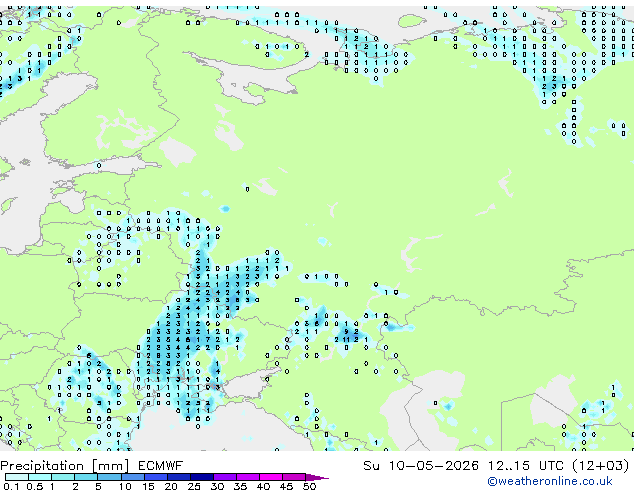Click the legend scale label "15"
The width and height of the screenshot is (634, 490).
pyautogui.click(x=148, y=486)
